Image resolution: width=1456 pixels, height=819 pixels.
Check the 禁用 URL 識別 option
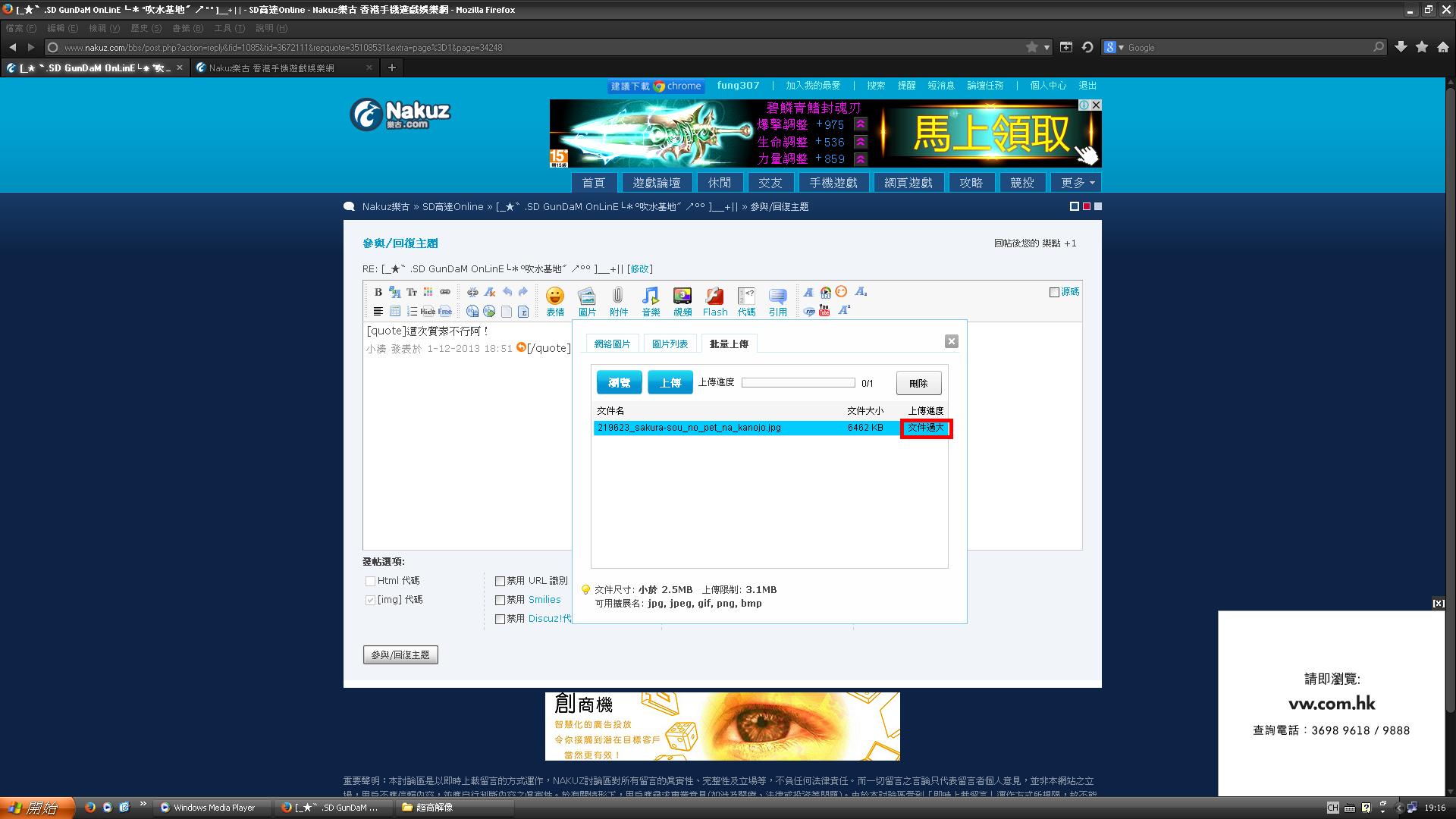500,581
